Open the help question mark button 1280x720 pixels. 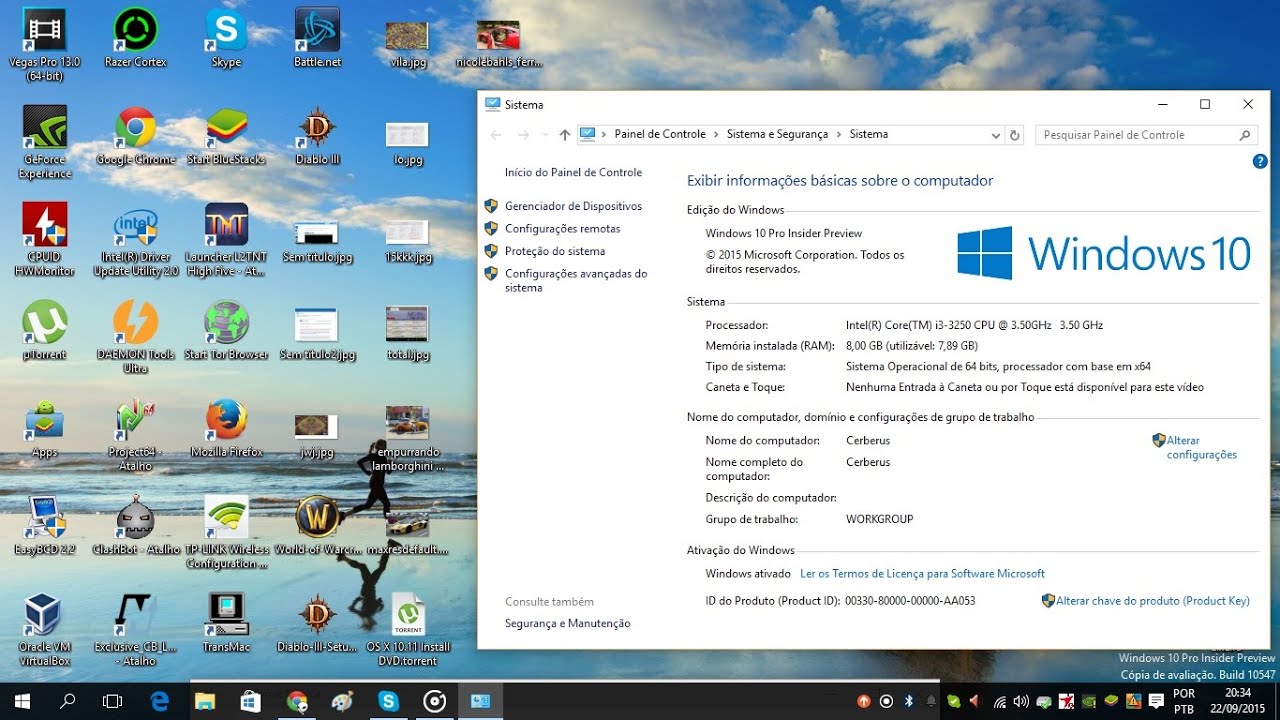(1260, 161)
